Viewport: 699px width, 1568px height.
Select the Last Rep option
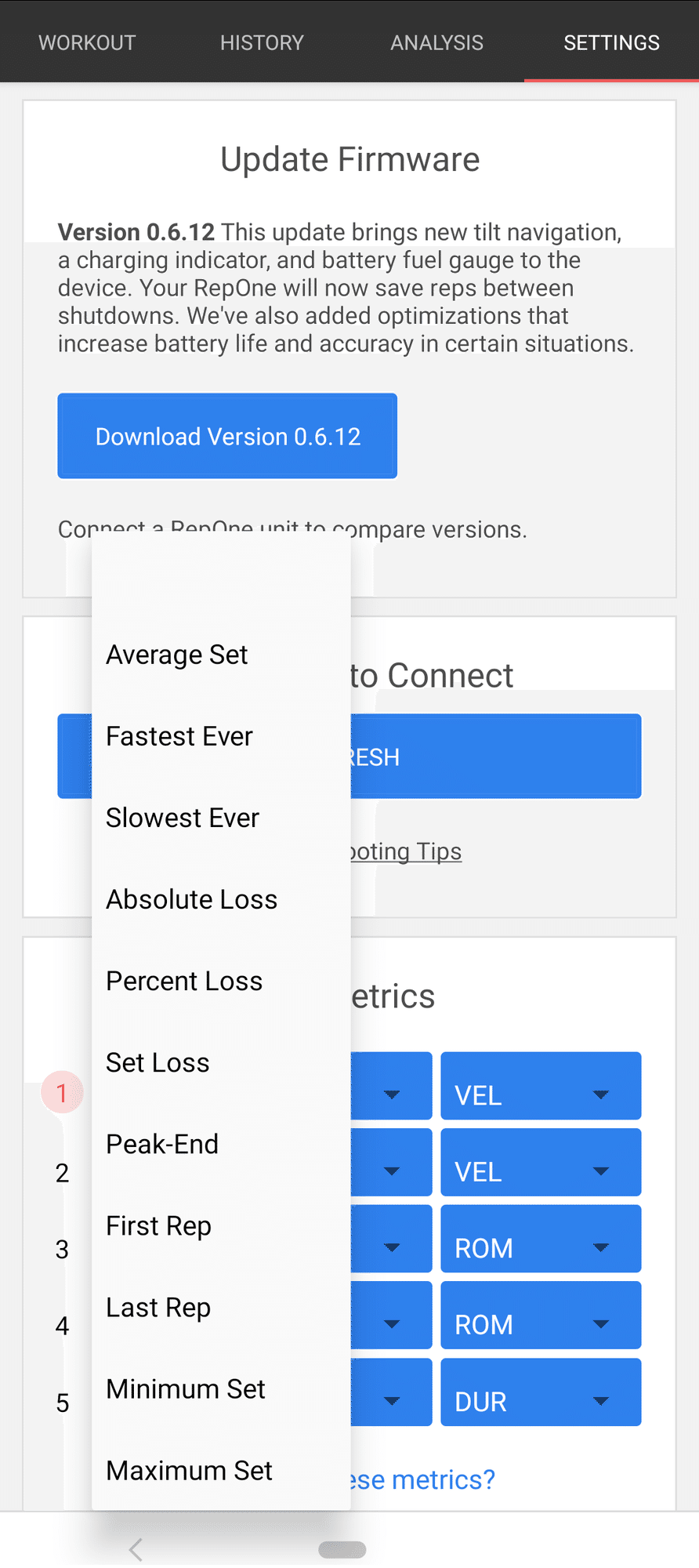pyautogui.click(x=158, y=1307)
